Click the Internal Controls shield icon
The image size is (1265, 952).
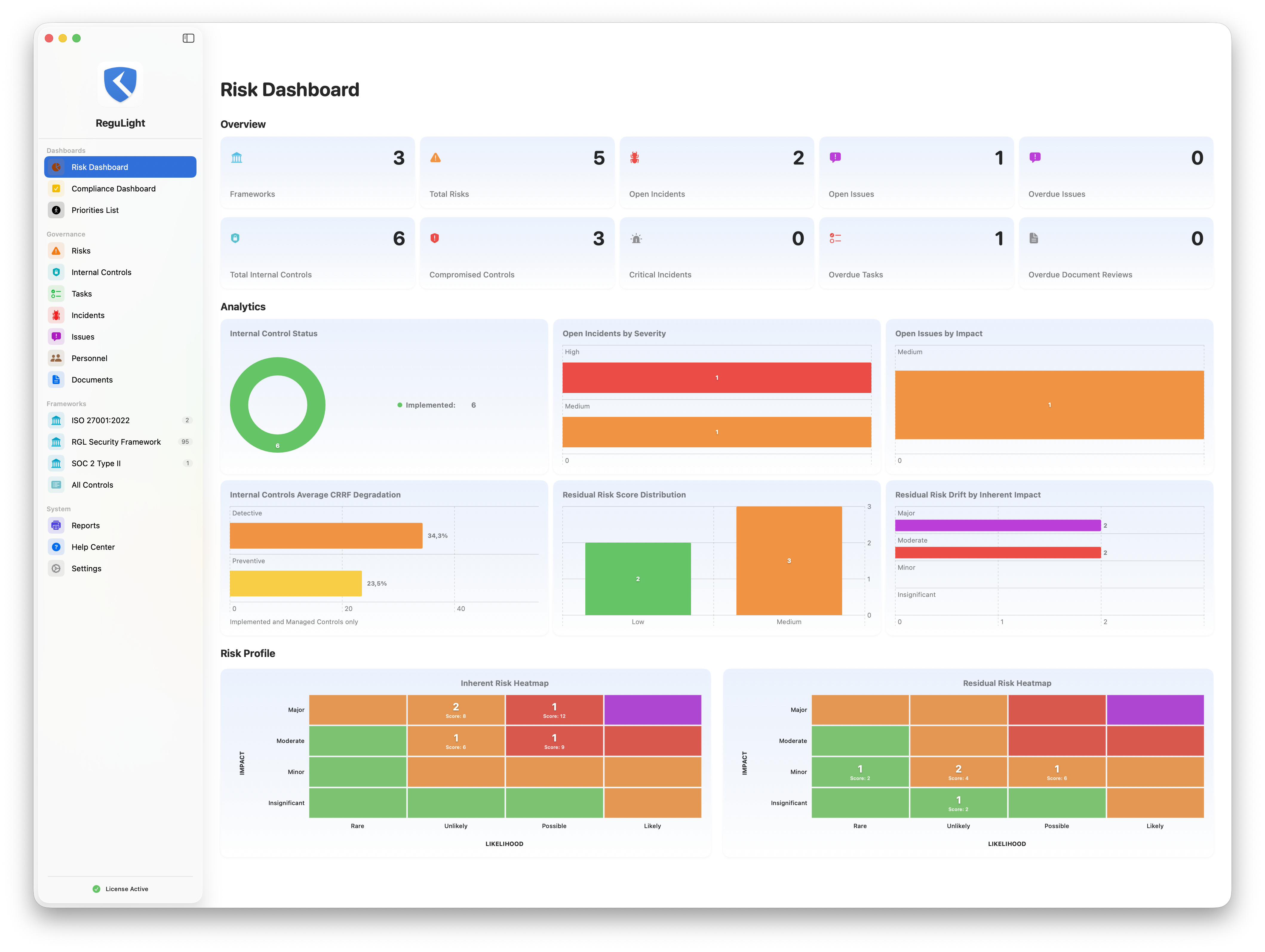pyautogui.click(x=56, y=272)
